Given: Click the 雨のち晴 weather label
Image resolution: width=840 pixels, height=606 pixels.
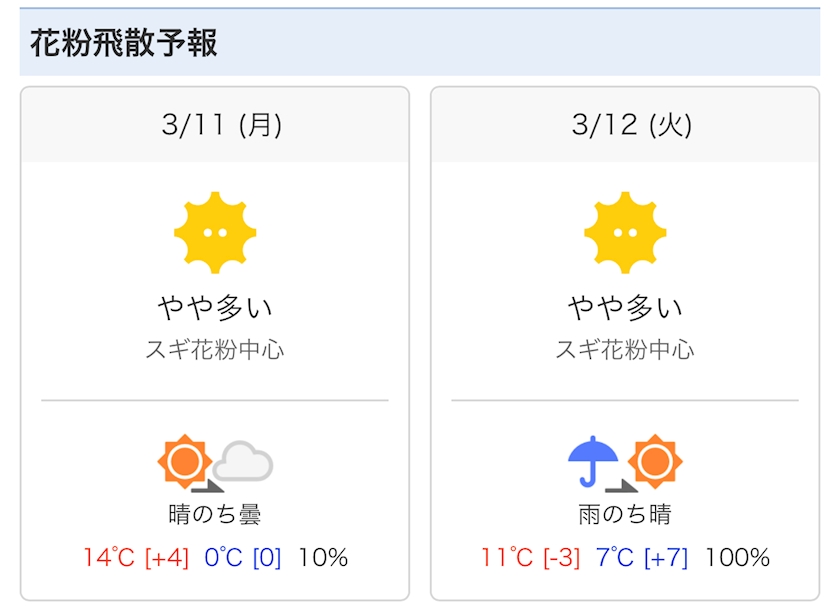Looking at the screenshot, I should [625, 515].
